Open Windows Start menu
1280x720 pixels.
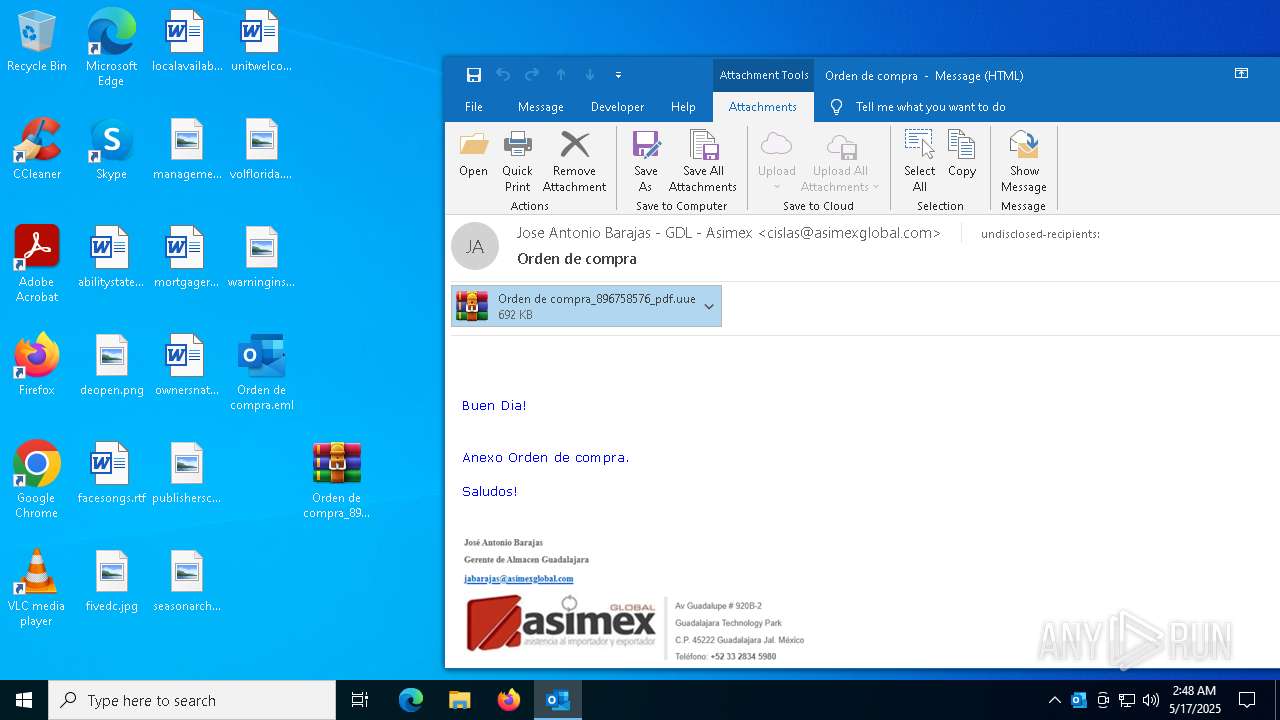24,700
